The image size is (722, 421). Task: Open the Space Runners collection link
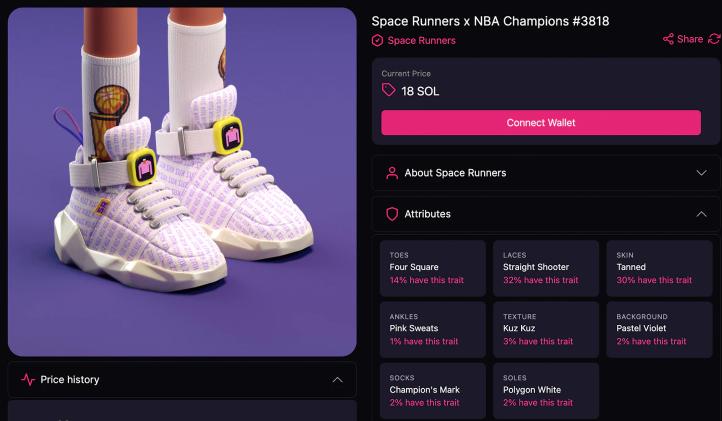point(421,41)
